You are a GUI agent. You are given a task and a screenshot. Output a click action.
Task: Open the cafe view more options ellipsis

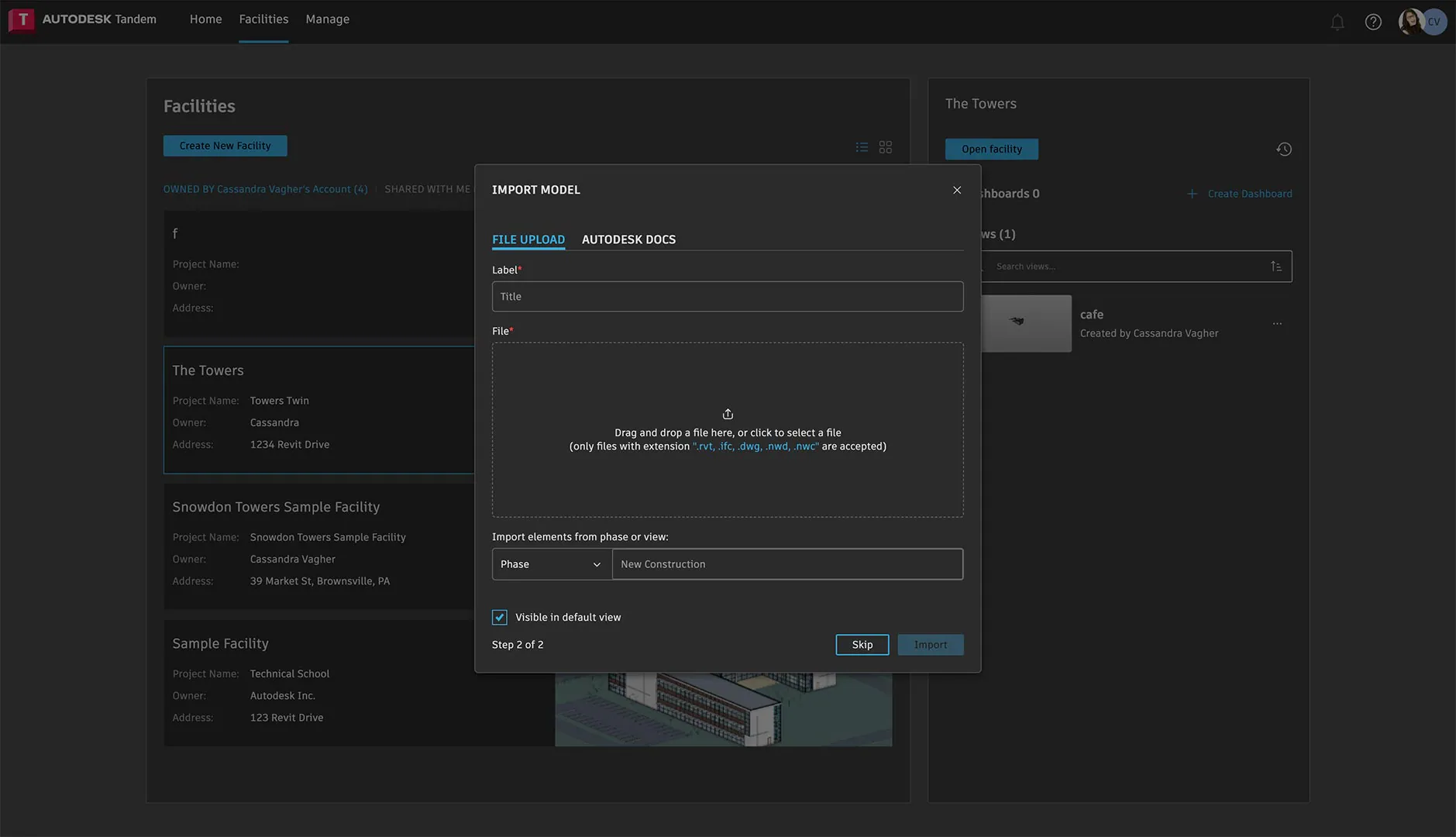(1277, 324)
